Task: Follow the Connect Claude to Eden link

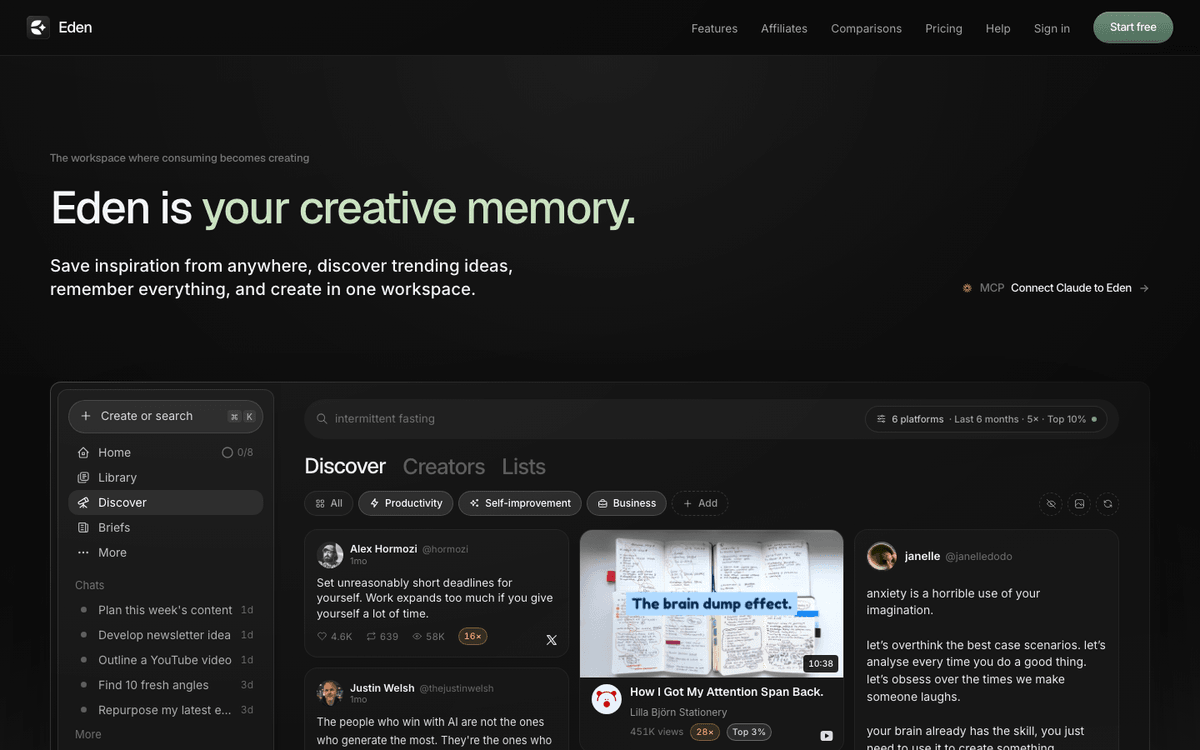Action: pyautogui.click(x=1071, y=288)
